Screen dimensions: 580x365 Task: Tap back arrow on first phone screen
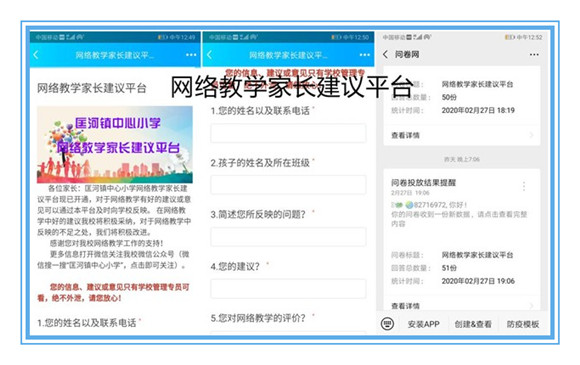(x=36, y=55)
